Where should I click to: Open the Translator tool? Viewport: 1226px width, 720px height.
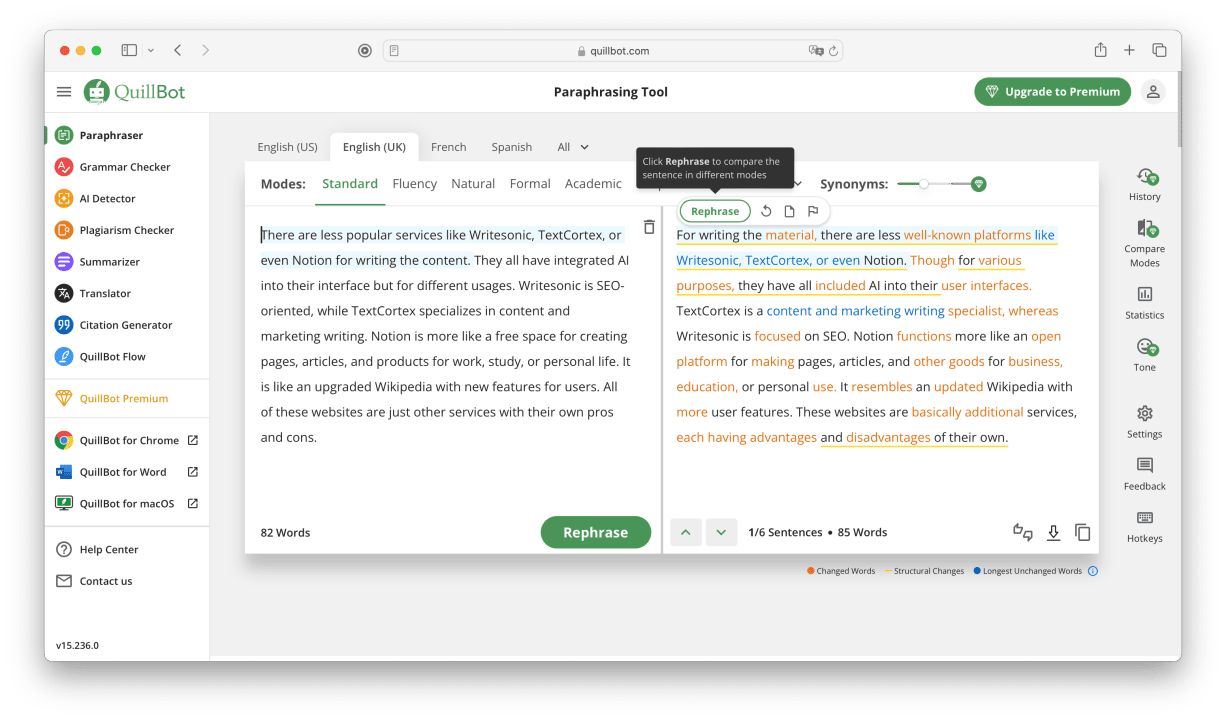pos(105,294)
